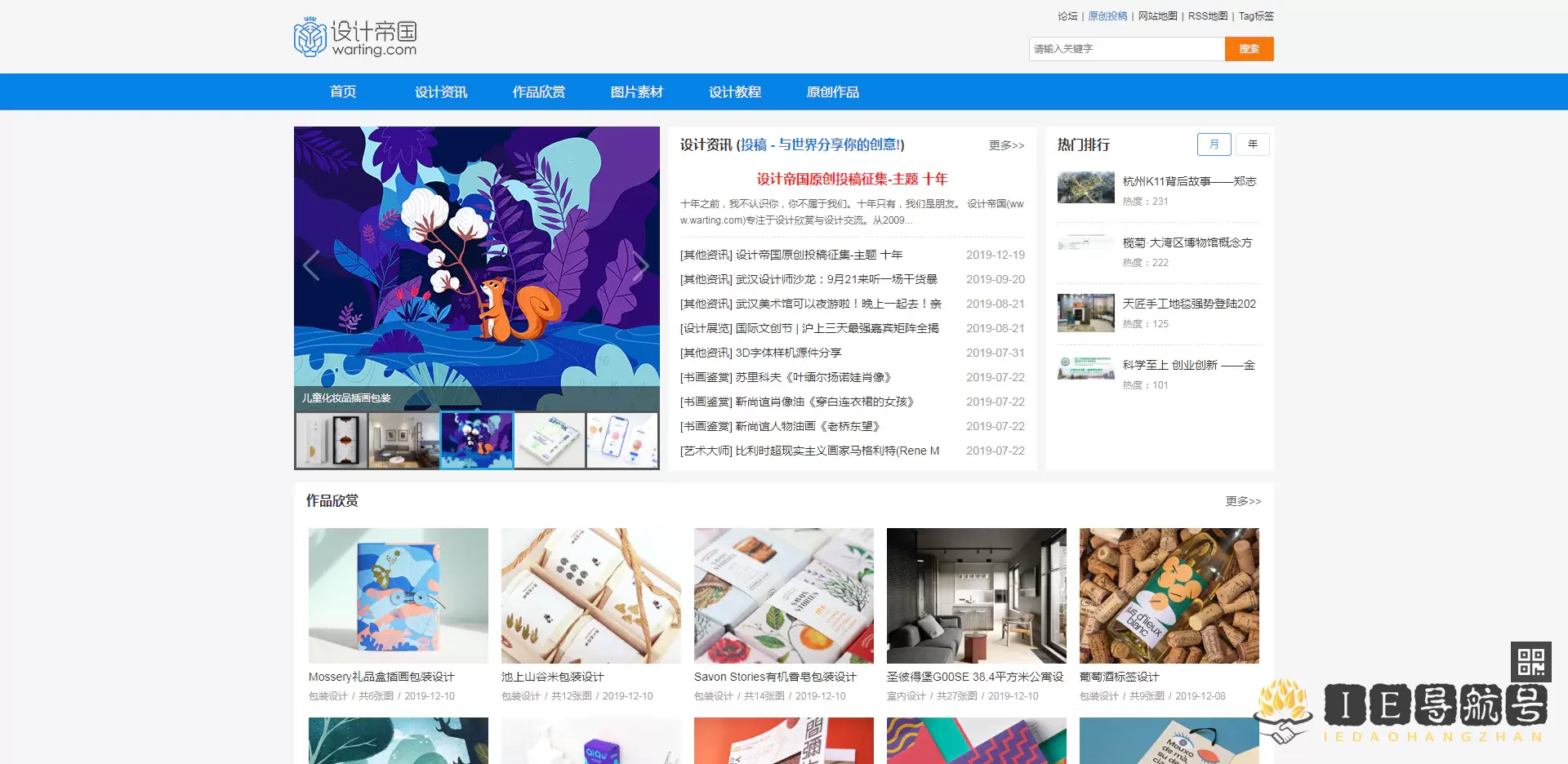Image resolution: width=1568 pixels, height=764 pixels.
Task: Click 更多>> next to 设计资讯
Action: tap(1005, 145)
